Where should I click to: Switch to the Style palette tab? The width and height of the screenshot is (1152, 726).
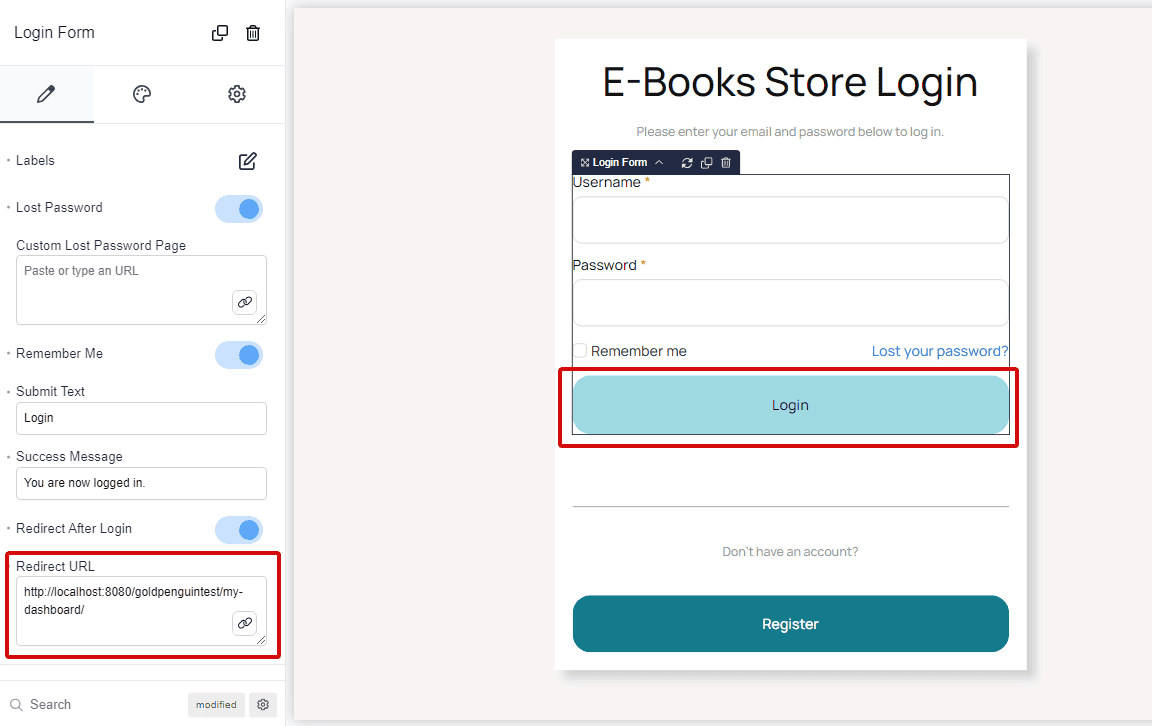point(142,94)
